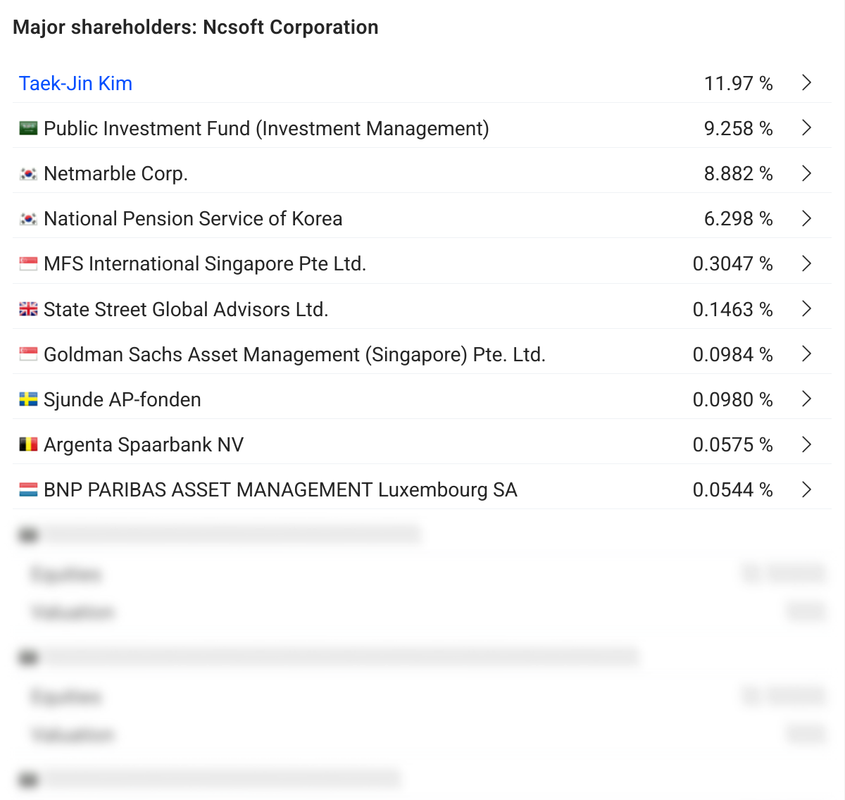This screenshot has height=800, width=845.
Task: Click the Singapore flag beside MFS International
Action: pos(29,264)
